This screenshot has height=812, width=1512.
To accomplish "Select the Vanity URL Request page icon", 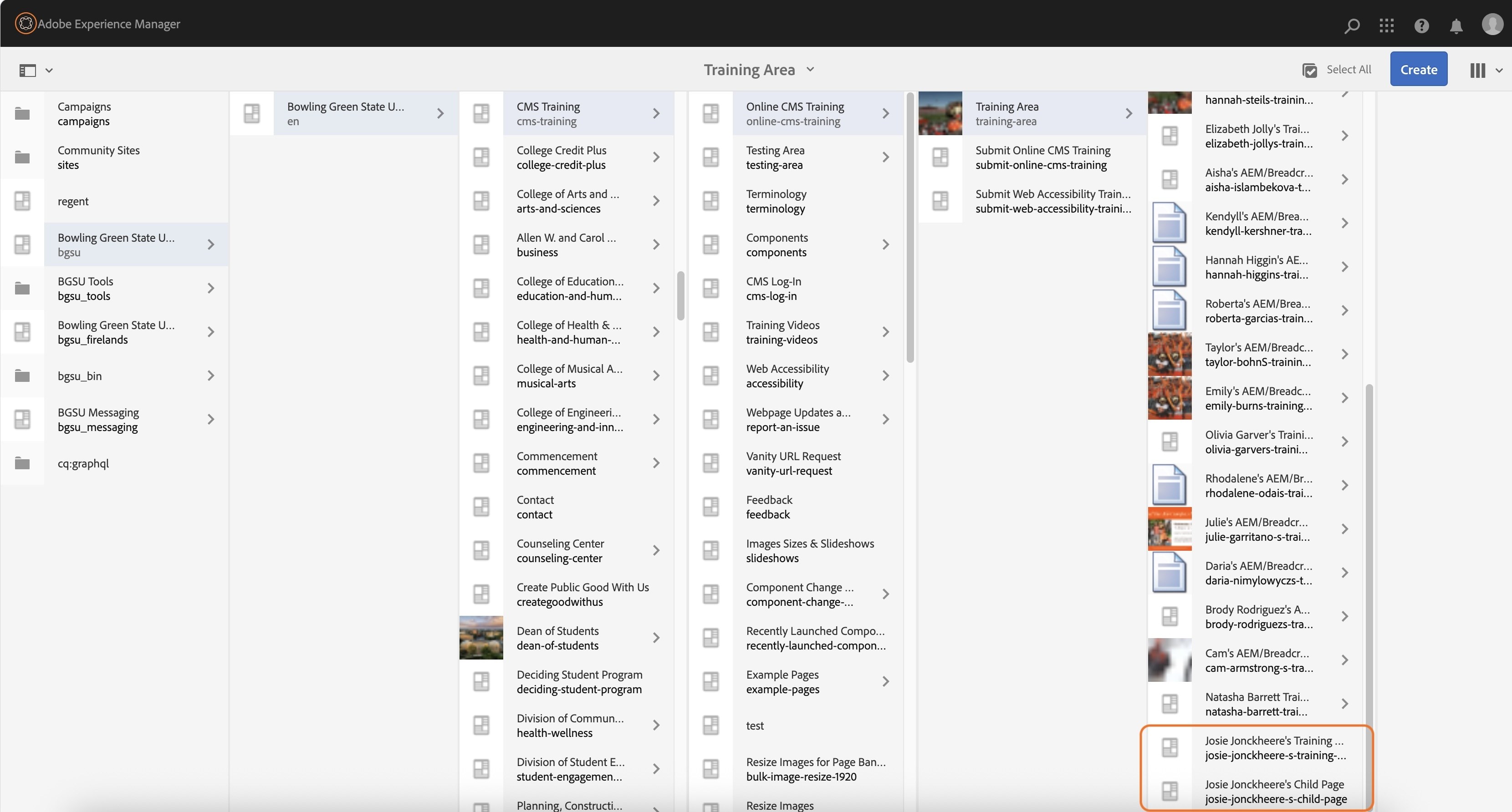I will click(711, 463).
